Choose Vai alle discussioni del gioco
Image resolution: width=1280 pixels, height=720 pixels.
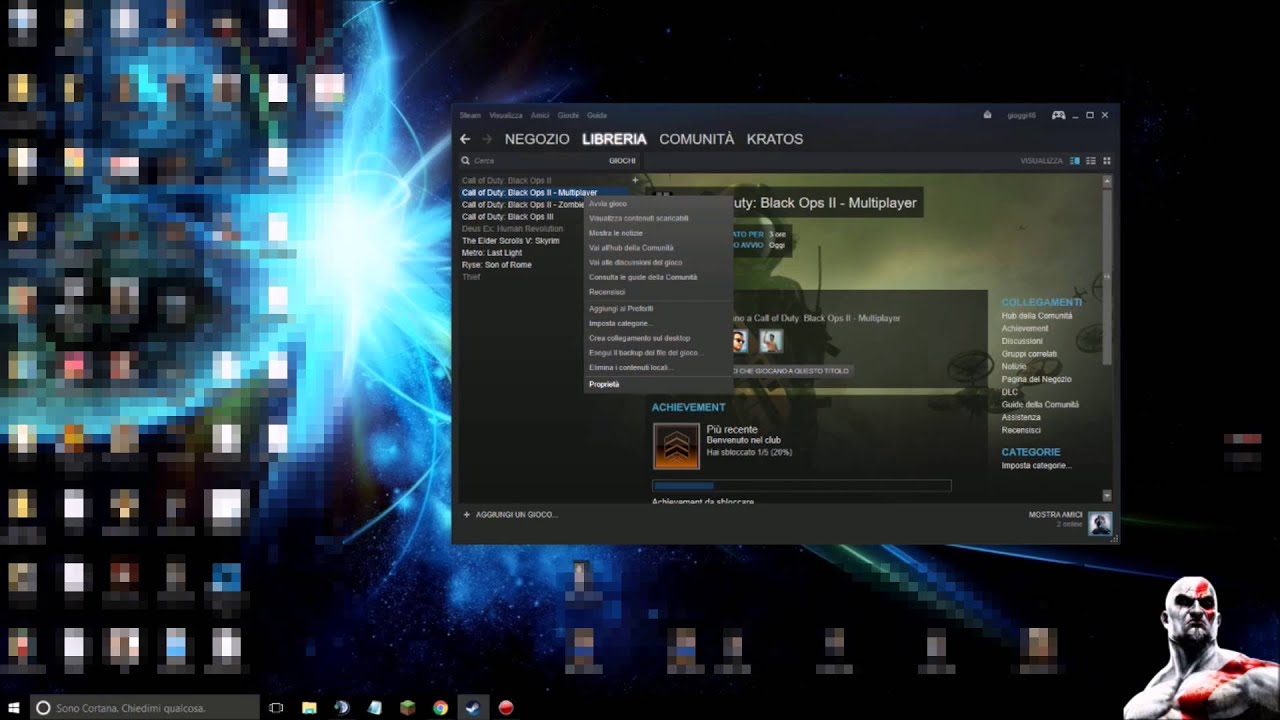[658, 262]
